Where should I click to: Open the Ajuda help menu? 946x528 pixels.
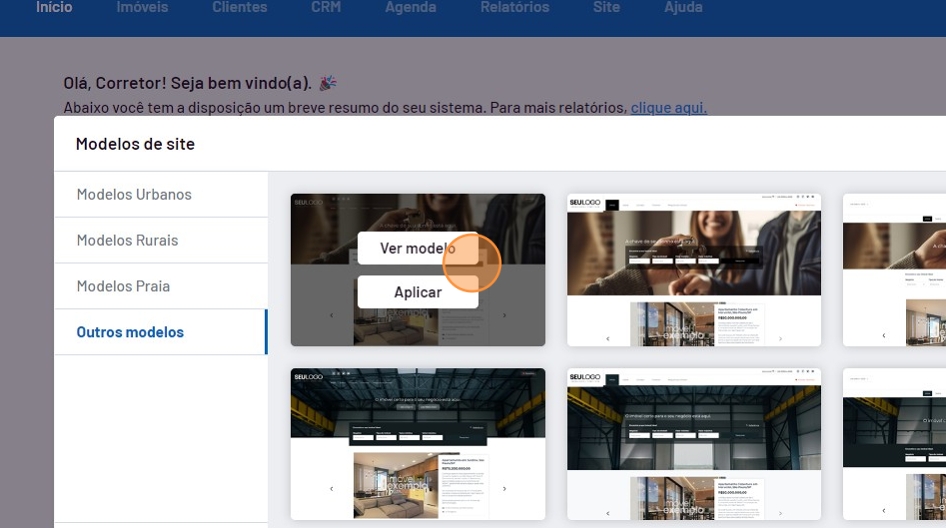coord(683,8)
